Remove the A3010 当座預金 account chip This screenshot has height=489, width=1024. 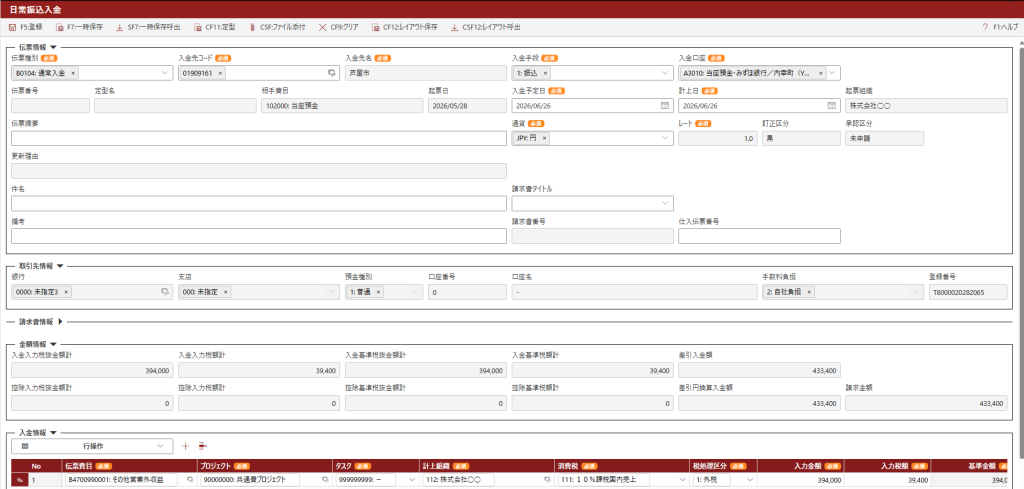click(x=821, y=73)
